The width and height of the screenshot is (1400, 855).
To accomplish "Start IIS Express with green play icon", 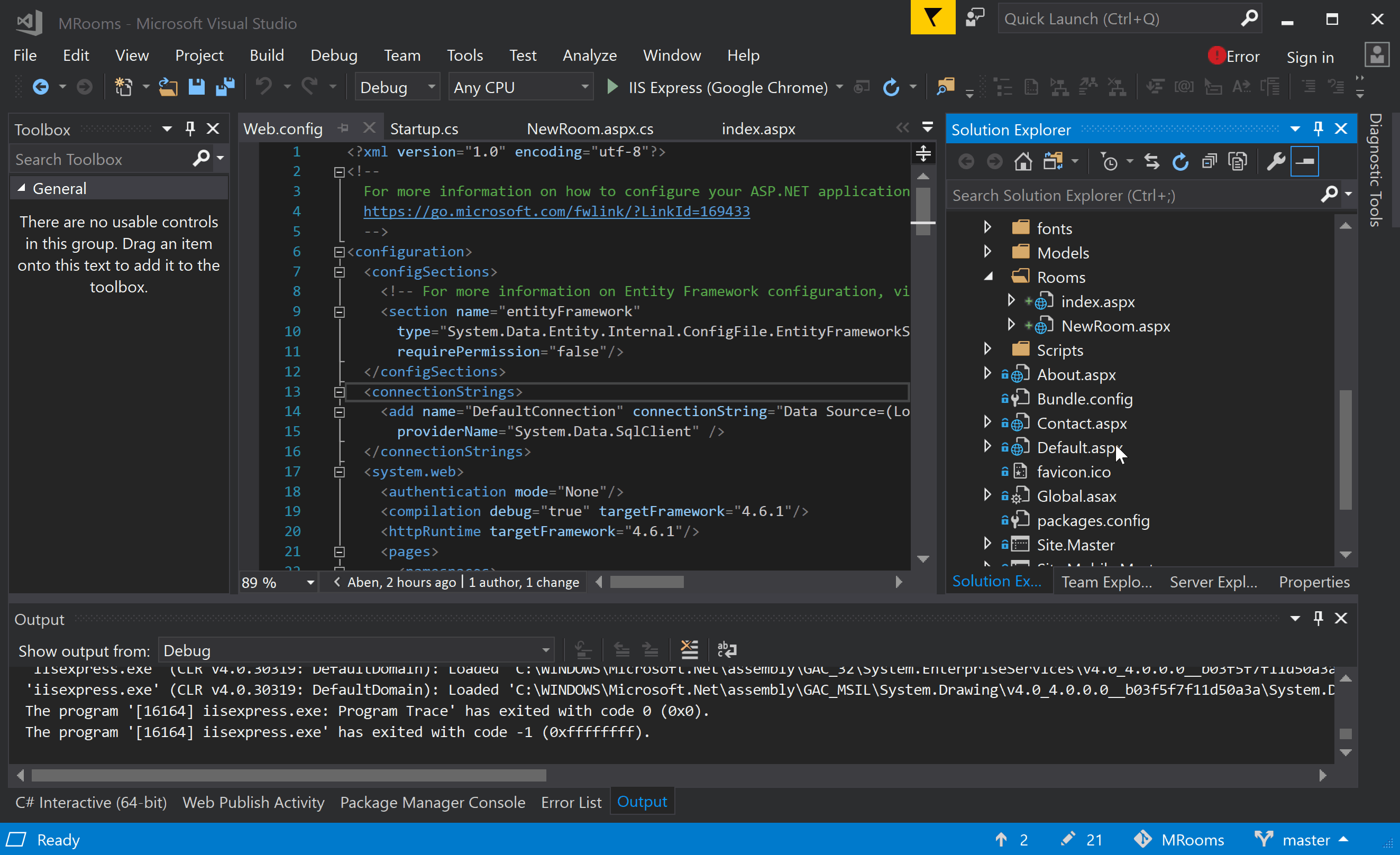I will [612, 87].
